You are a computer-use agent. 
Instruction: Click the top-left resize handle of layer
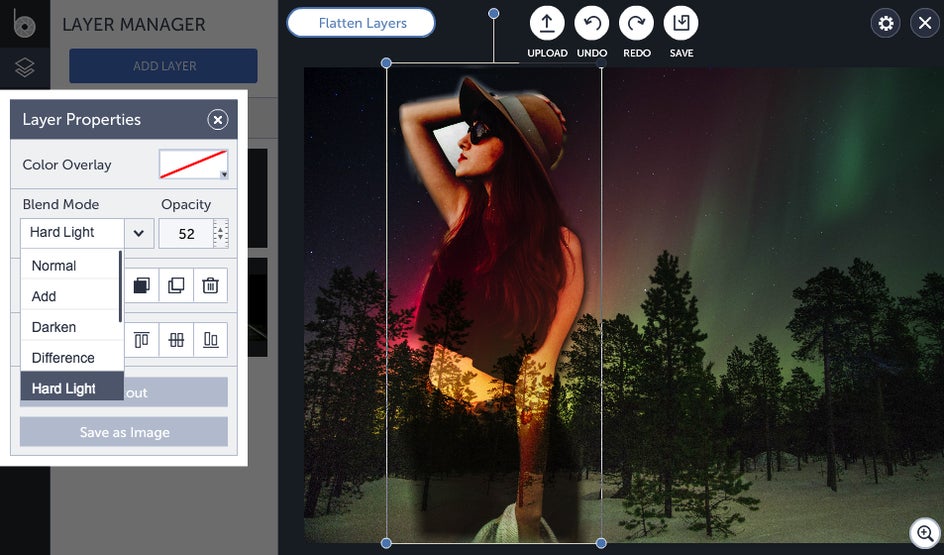tap(387, 63)
